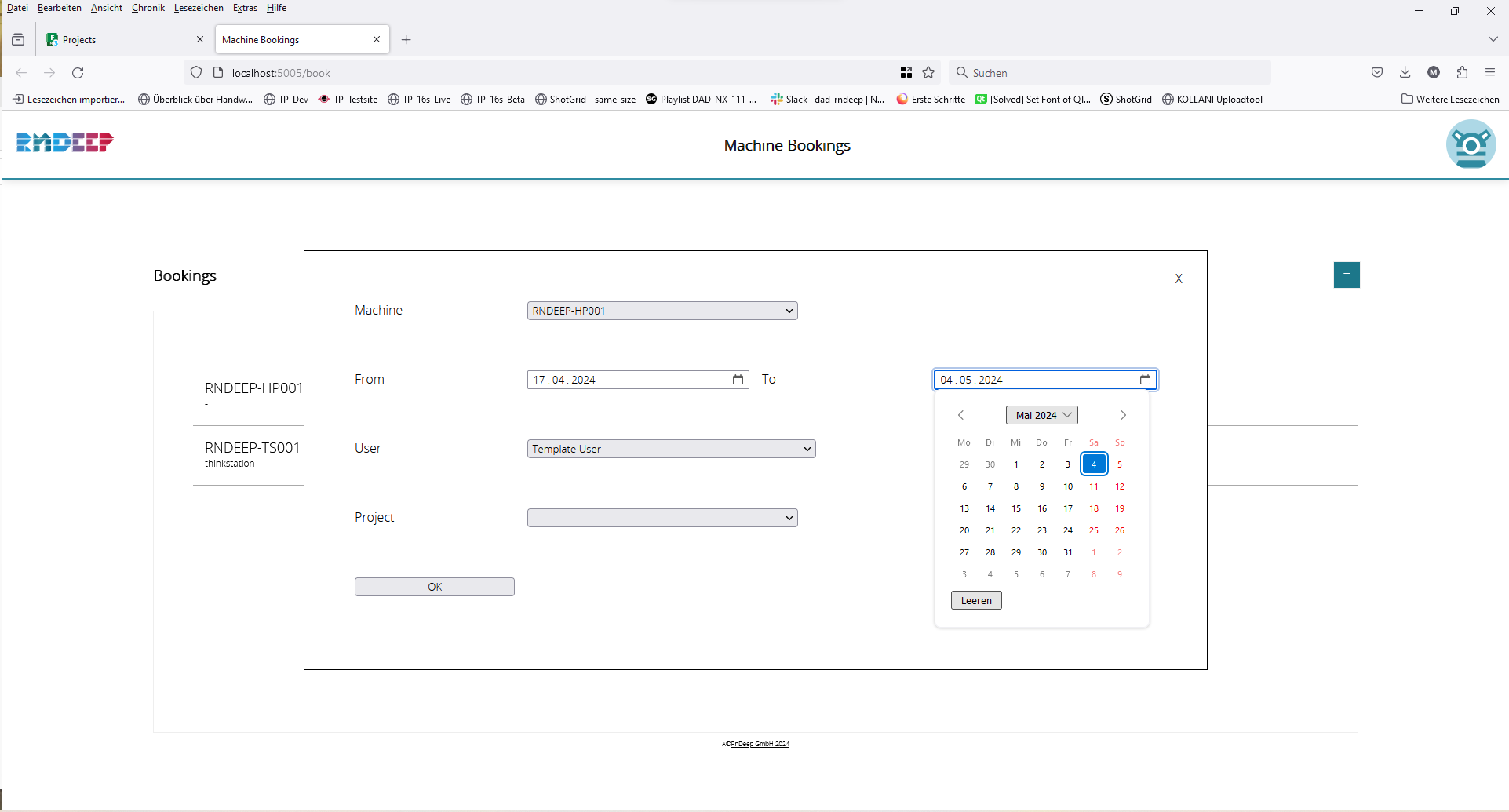The image size is (1509, 812).
Task: Switch to the Projects tab
Action: point(118,40)
